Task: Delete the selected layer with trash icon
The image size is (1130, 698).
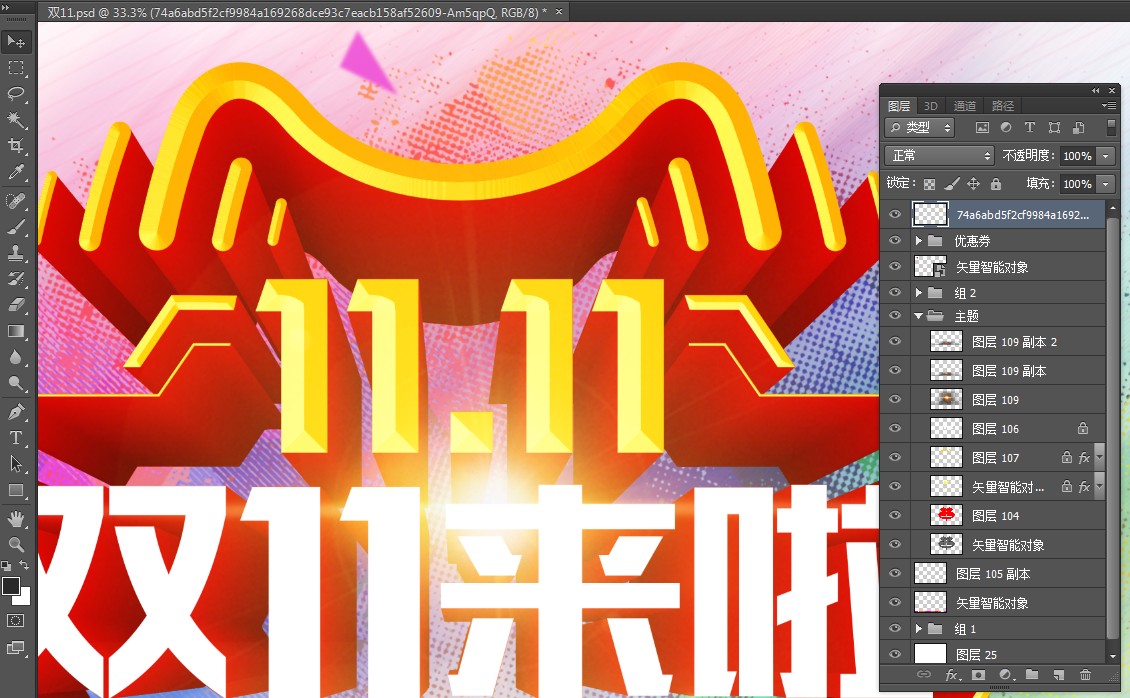Action: coord(1085,675)
